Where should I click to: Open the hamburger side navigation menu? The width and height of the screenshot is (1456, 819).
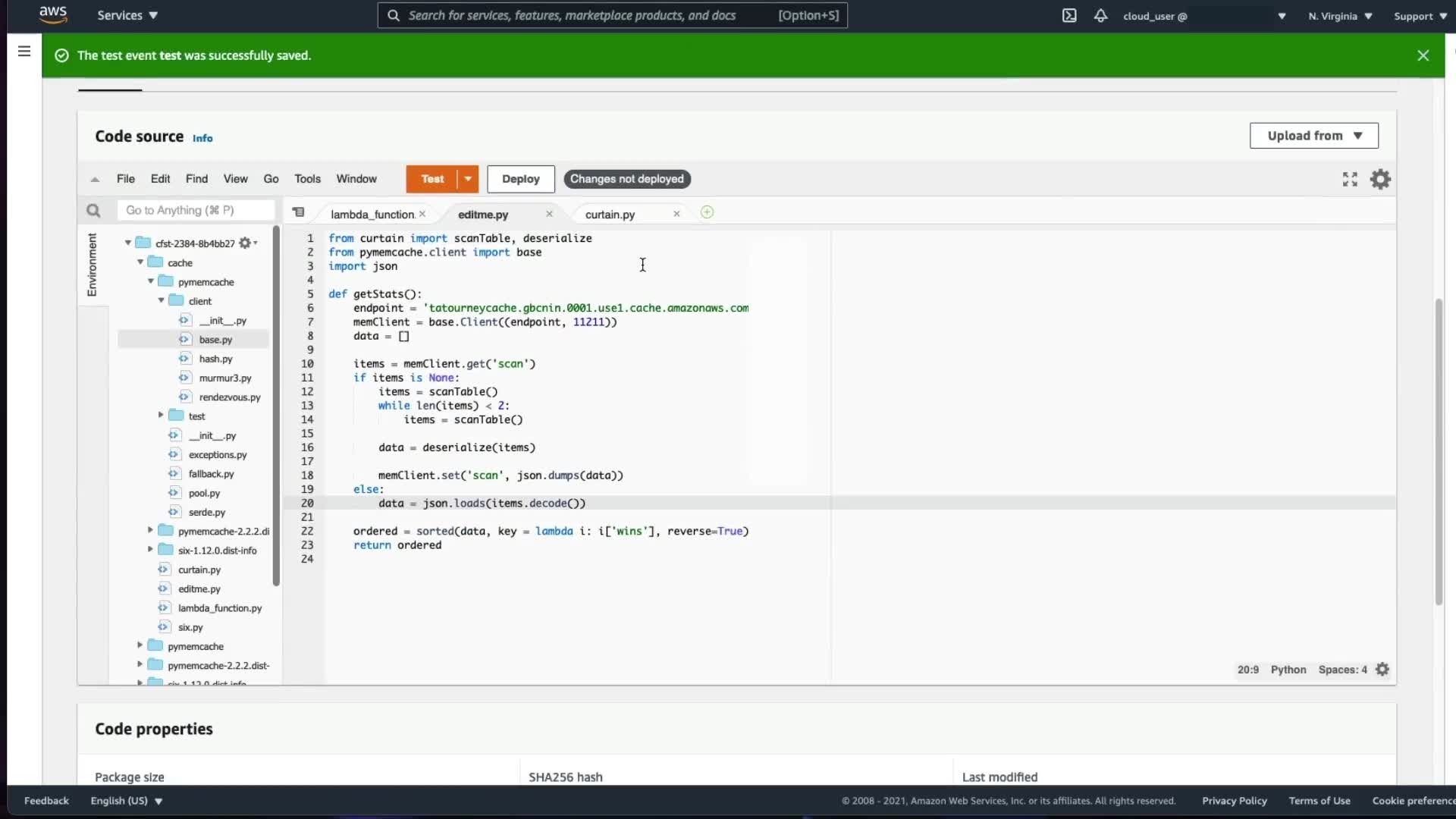pos(24,51)
